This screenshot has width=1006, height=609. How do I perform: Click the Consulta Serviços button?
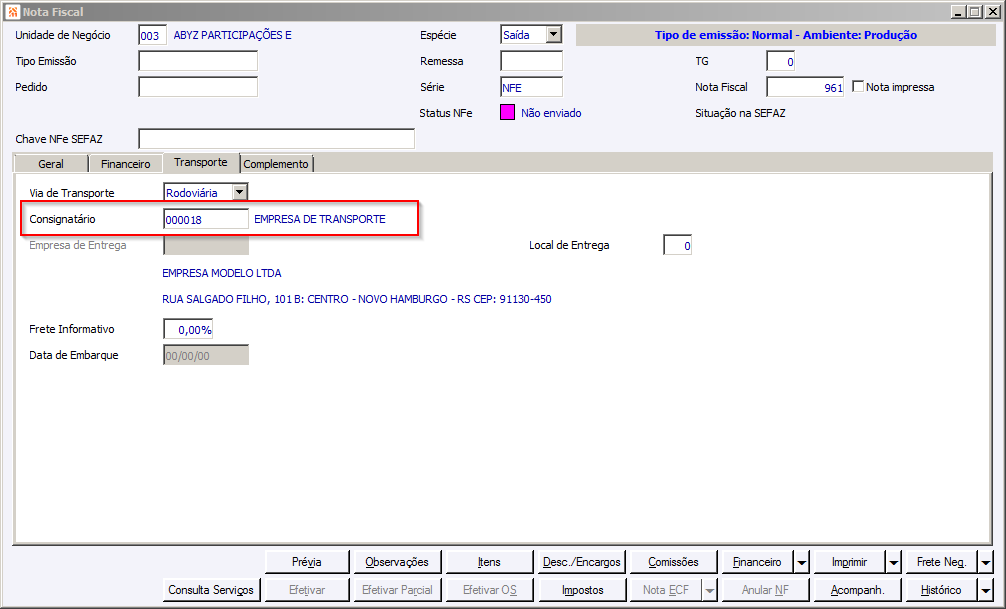pos(211,590)
